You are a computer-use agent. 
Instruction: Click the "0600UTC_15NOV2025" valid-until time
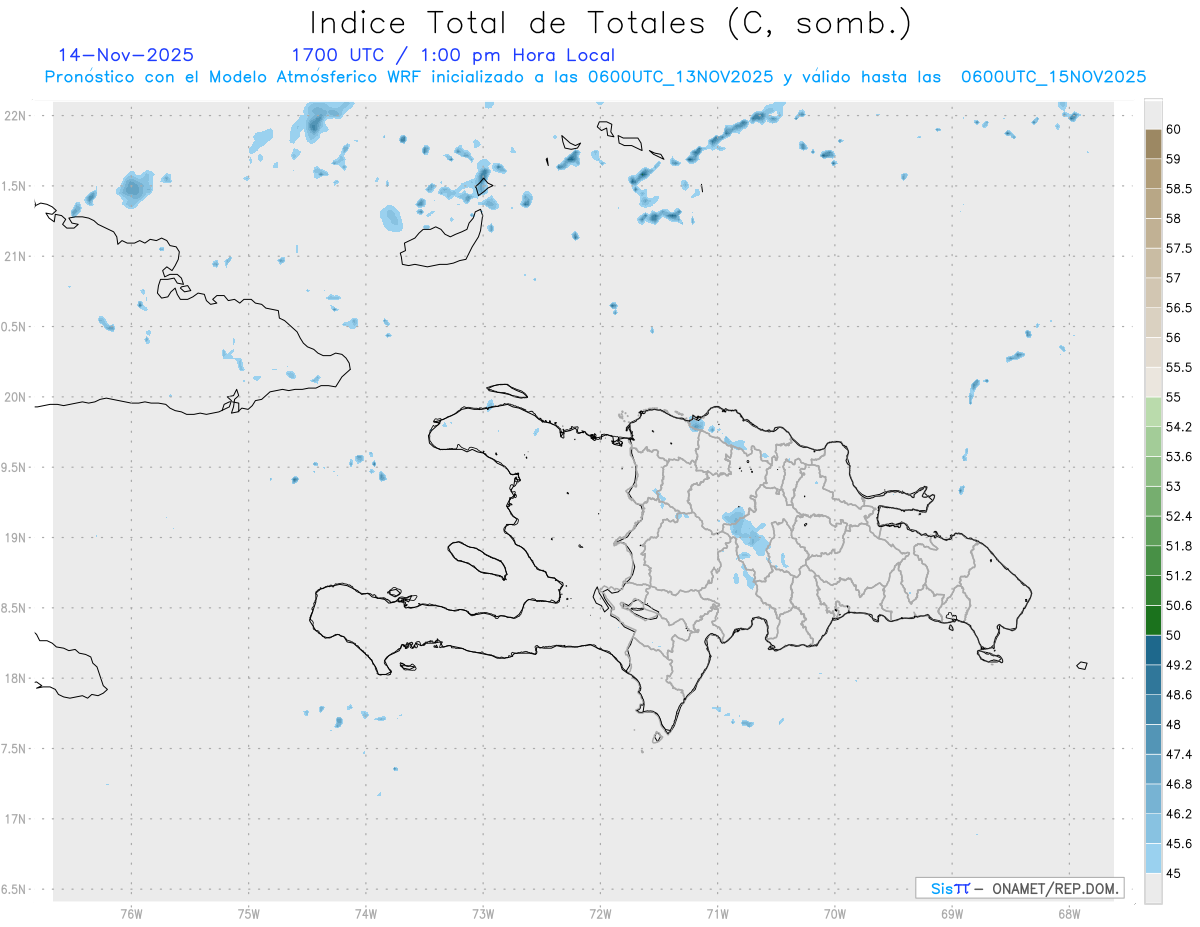click(1053, 77)
